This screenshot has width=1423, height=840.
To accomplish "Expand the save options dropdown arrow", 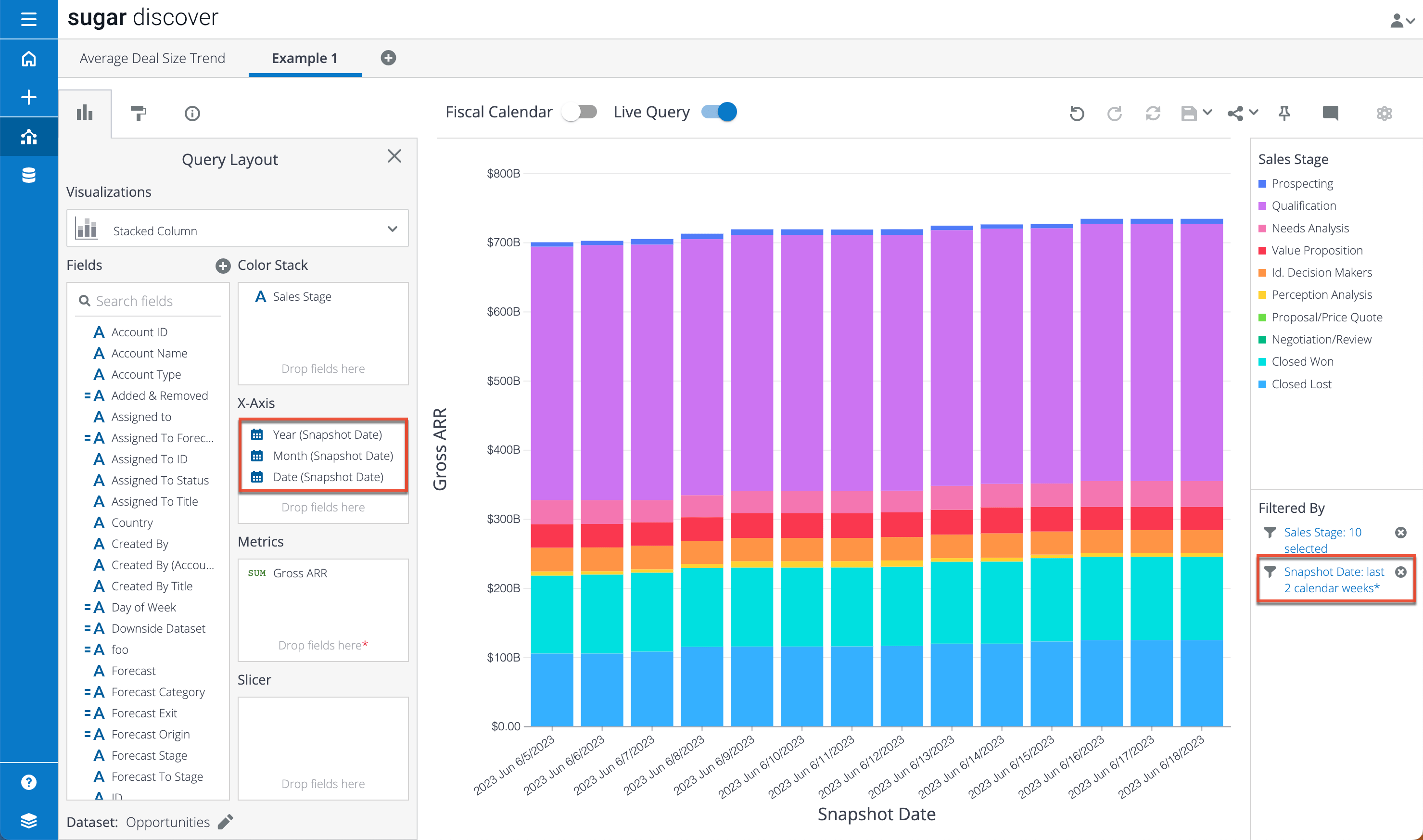I will [x=1207, y=112].
